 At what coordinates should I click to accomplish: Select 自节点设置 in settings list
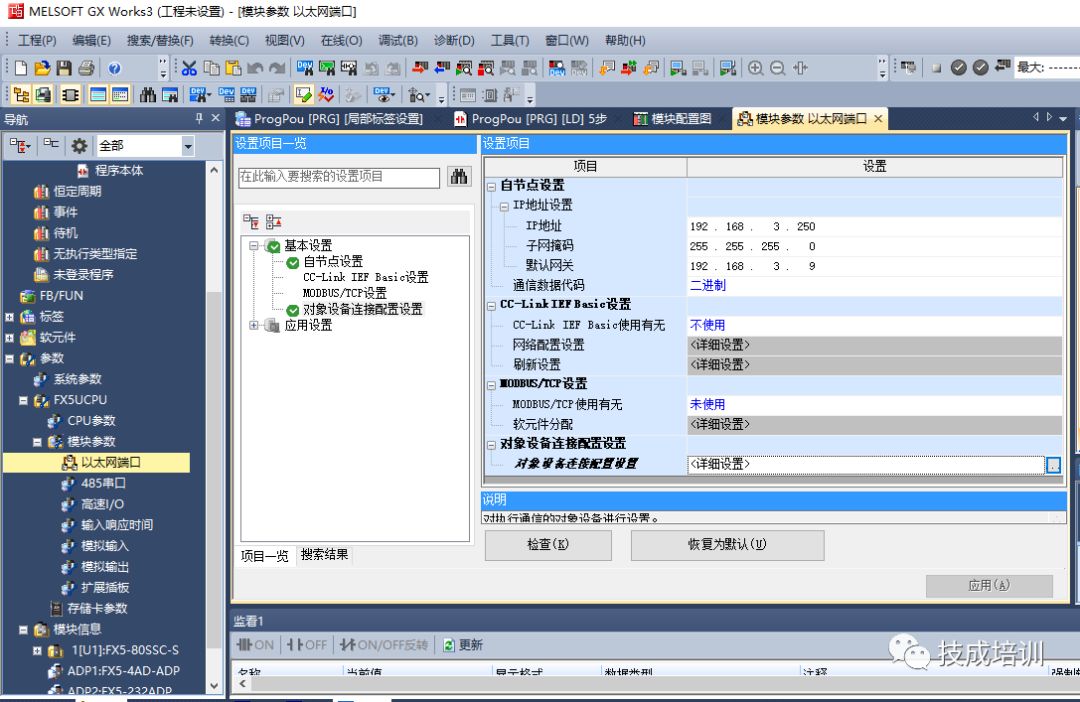point(333,262)
